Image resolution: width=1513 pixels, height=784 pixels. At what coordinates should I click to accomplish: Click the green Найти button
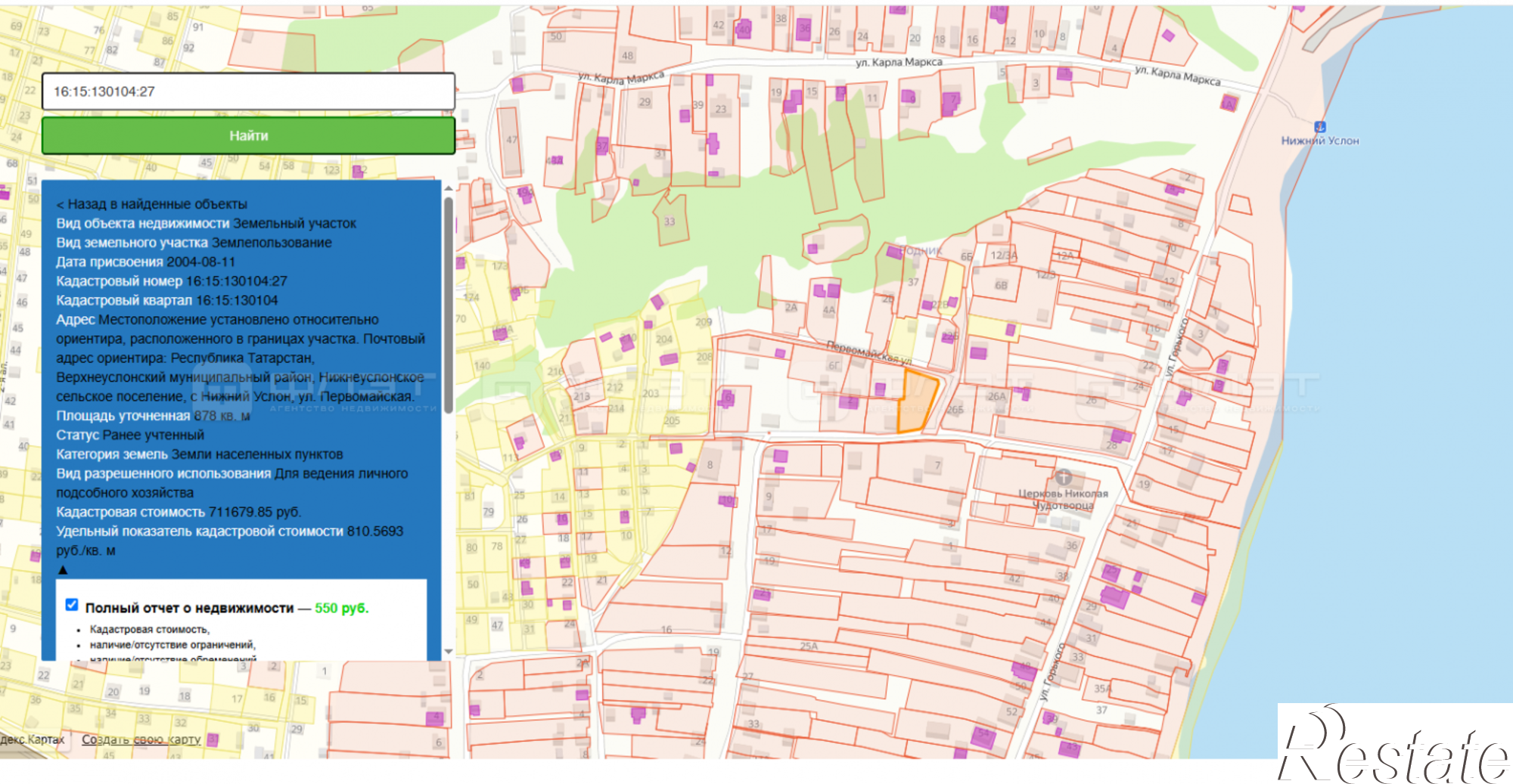(248, 135)
